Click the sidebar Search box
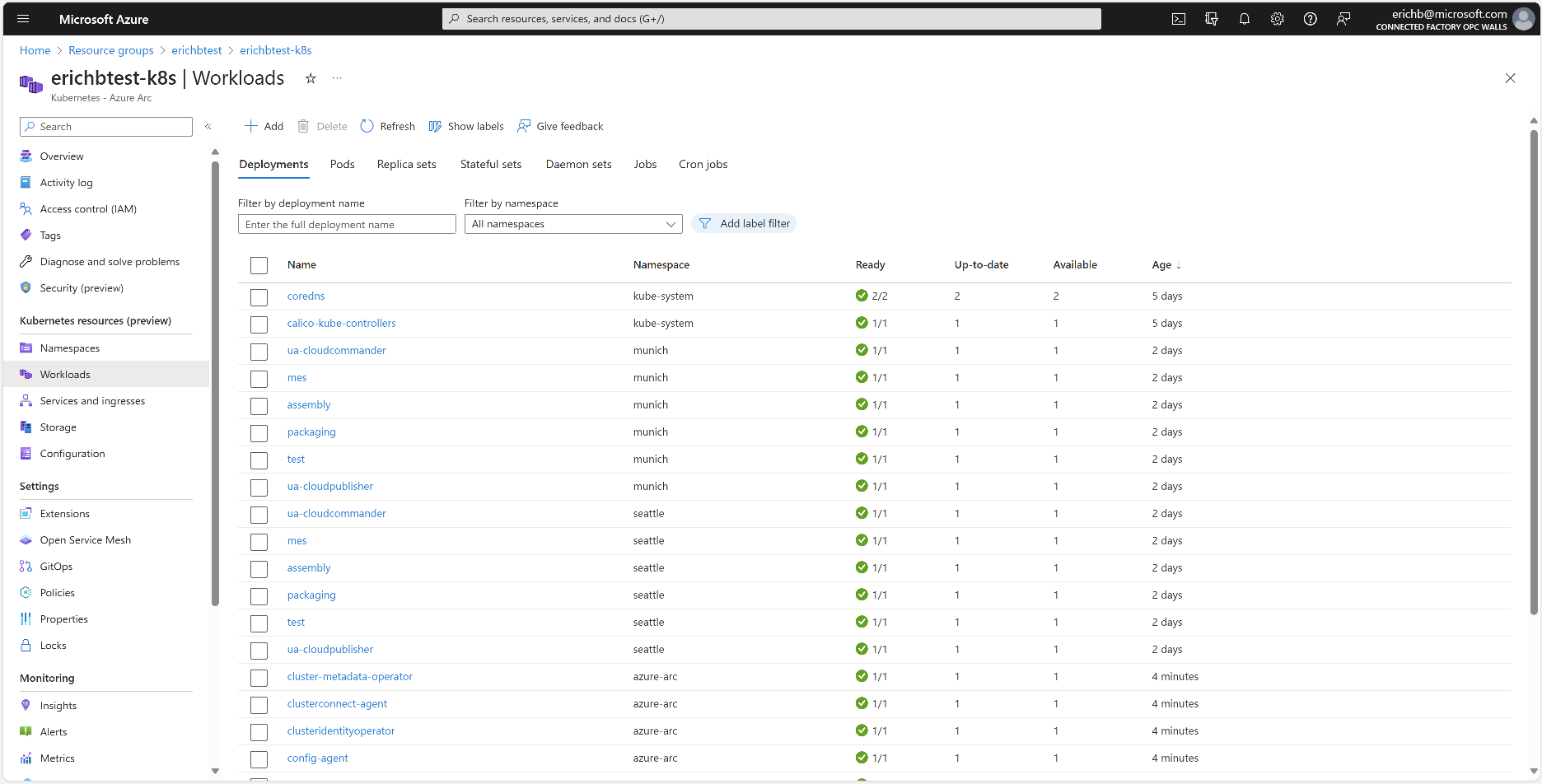Screen dimensions: 1542x784 pyautogui.click(x=106, y=127)
